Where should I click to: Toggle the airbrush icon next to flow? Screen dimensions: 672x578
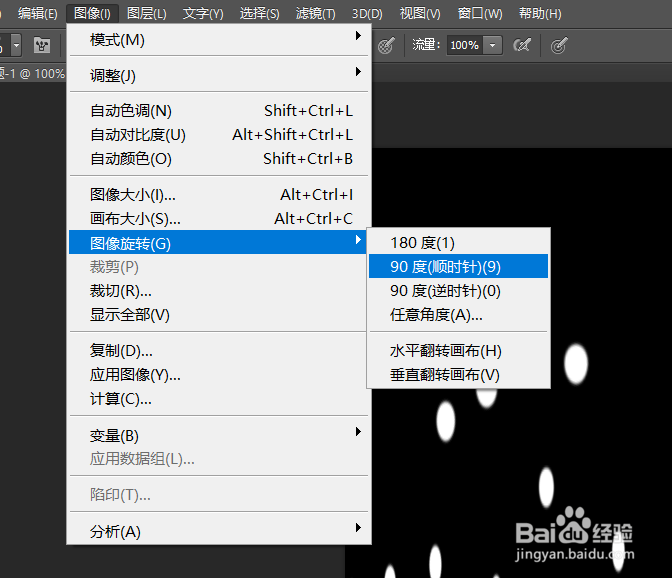[x=522, y=45]
